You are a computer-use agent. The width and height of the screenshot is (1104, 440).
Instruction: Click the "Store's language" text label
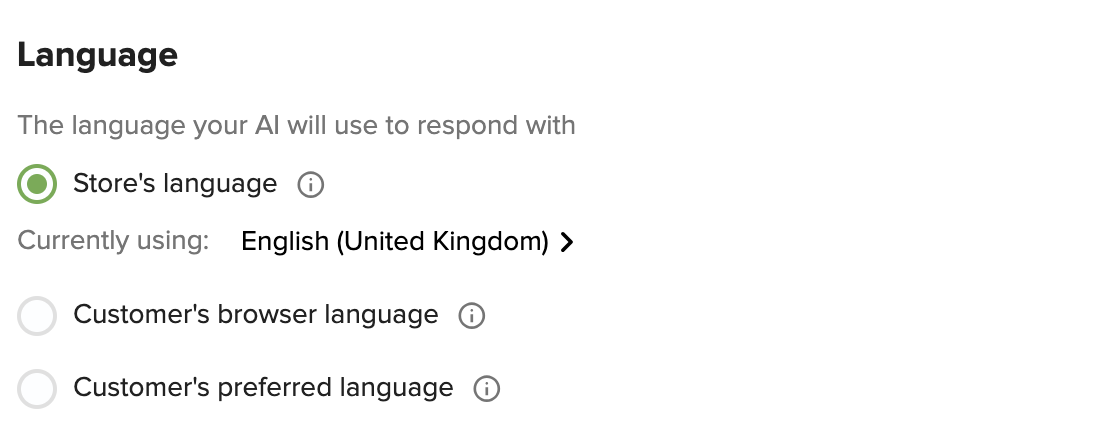click(x=175, y=184)
